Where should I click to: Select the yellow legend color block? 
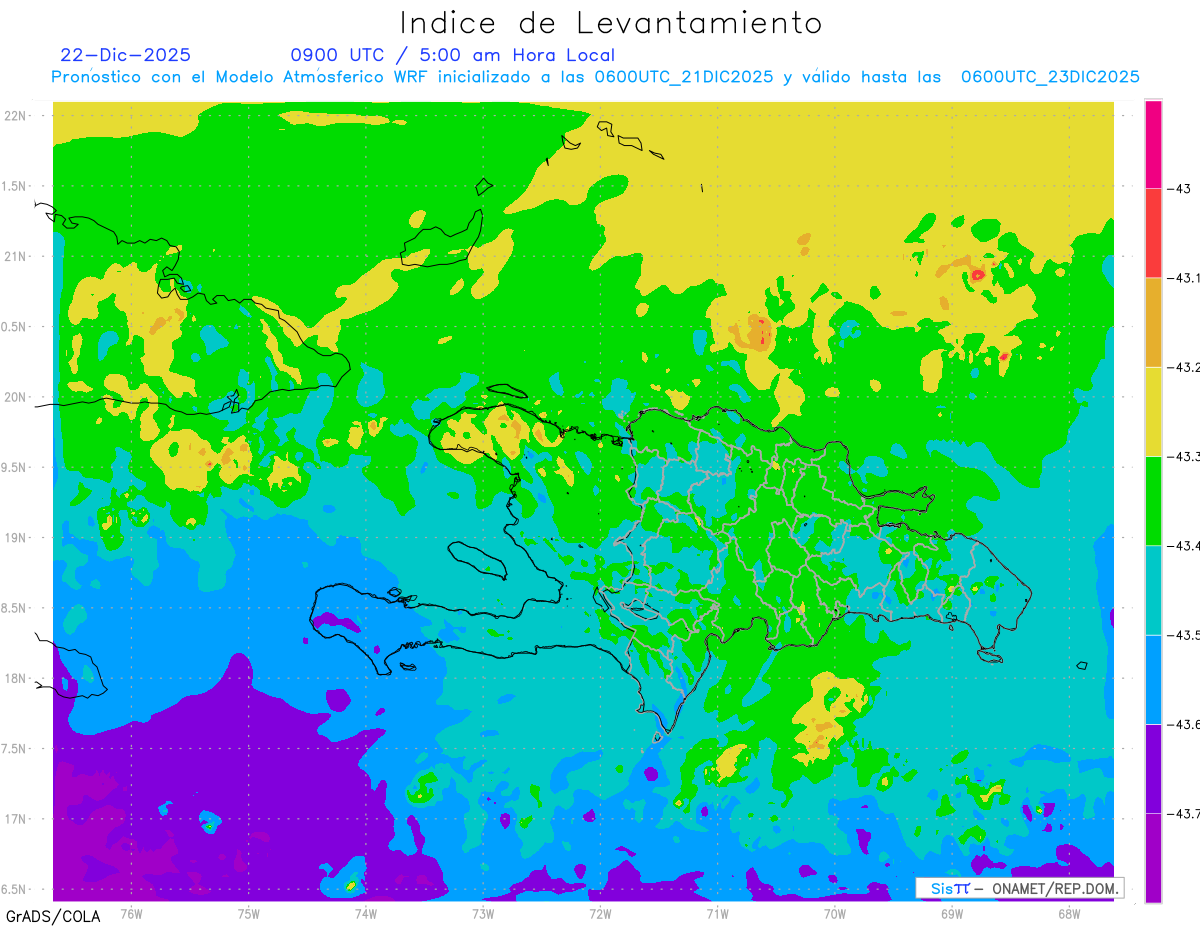pyautogui.click(x=1153, y=411)
